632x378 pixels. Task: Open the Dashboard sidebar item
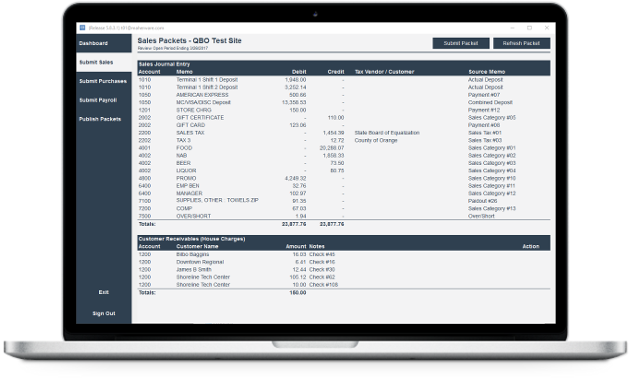point(104,43)
